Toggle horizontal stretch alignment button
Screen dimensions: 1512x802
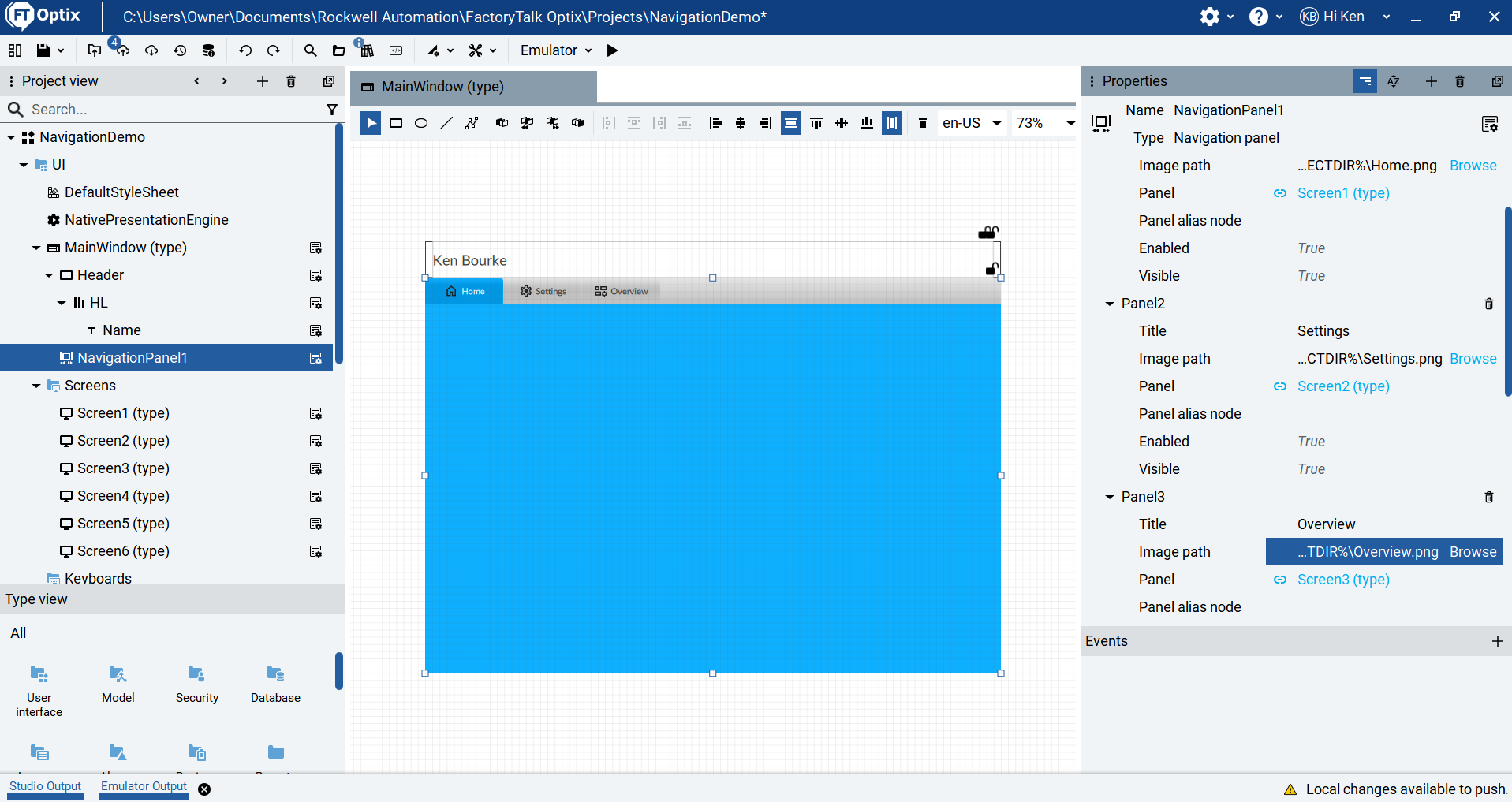click(x=791, y=123)
